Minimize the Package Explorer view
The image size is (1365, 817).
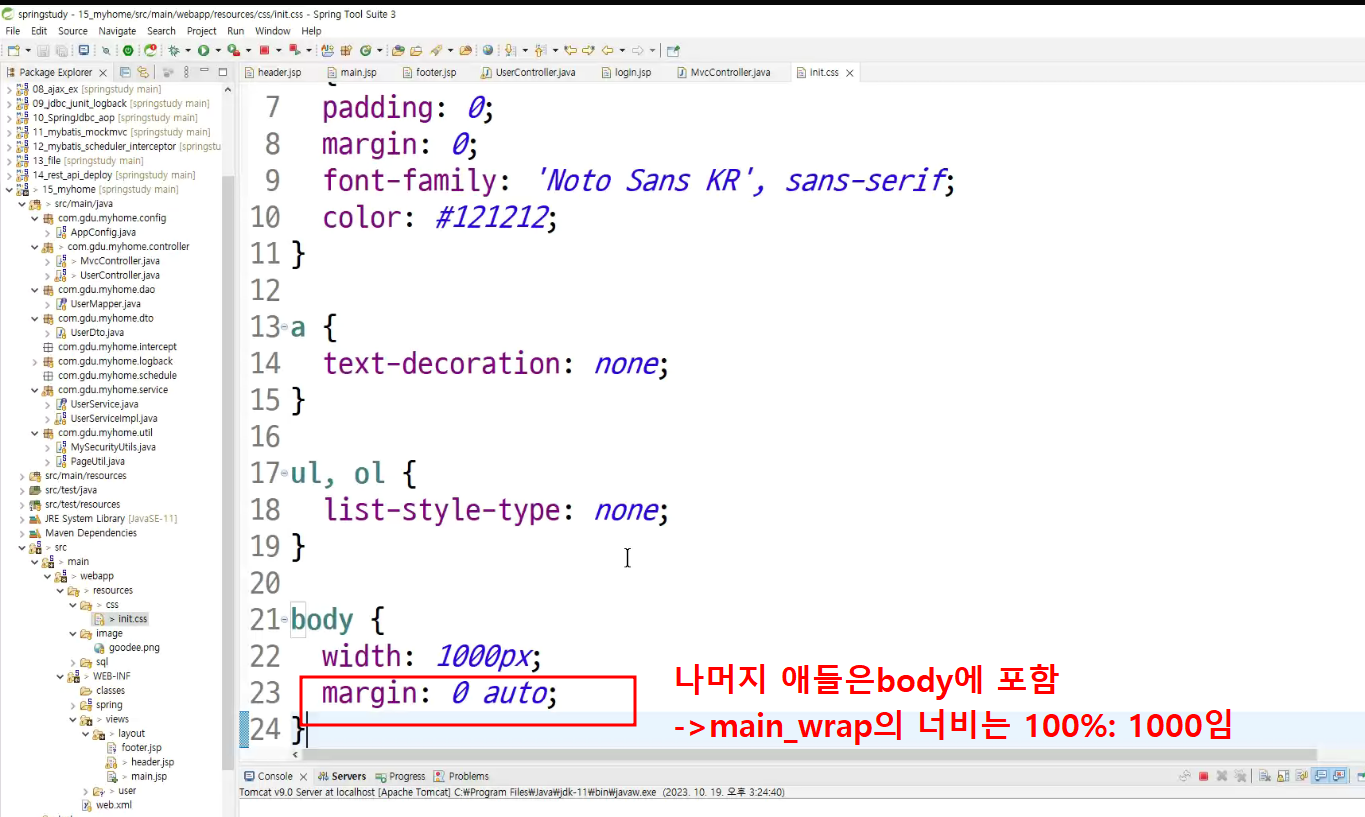pos(204,72)
